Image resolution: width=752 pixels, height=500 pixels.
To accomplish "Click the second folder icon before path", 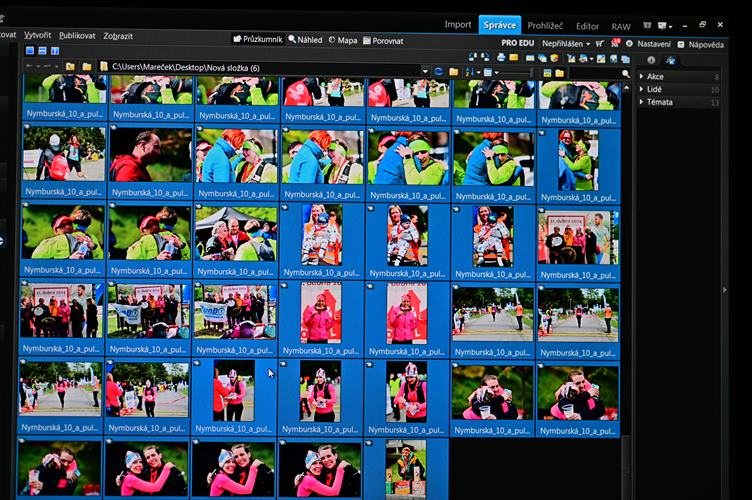I will 86,67.
